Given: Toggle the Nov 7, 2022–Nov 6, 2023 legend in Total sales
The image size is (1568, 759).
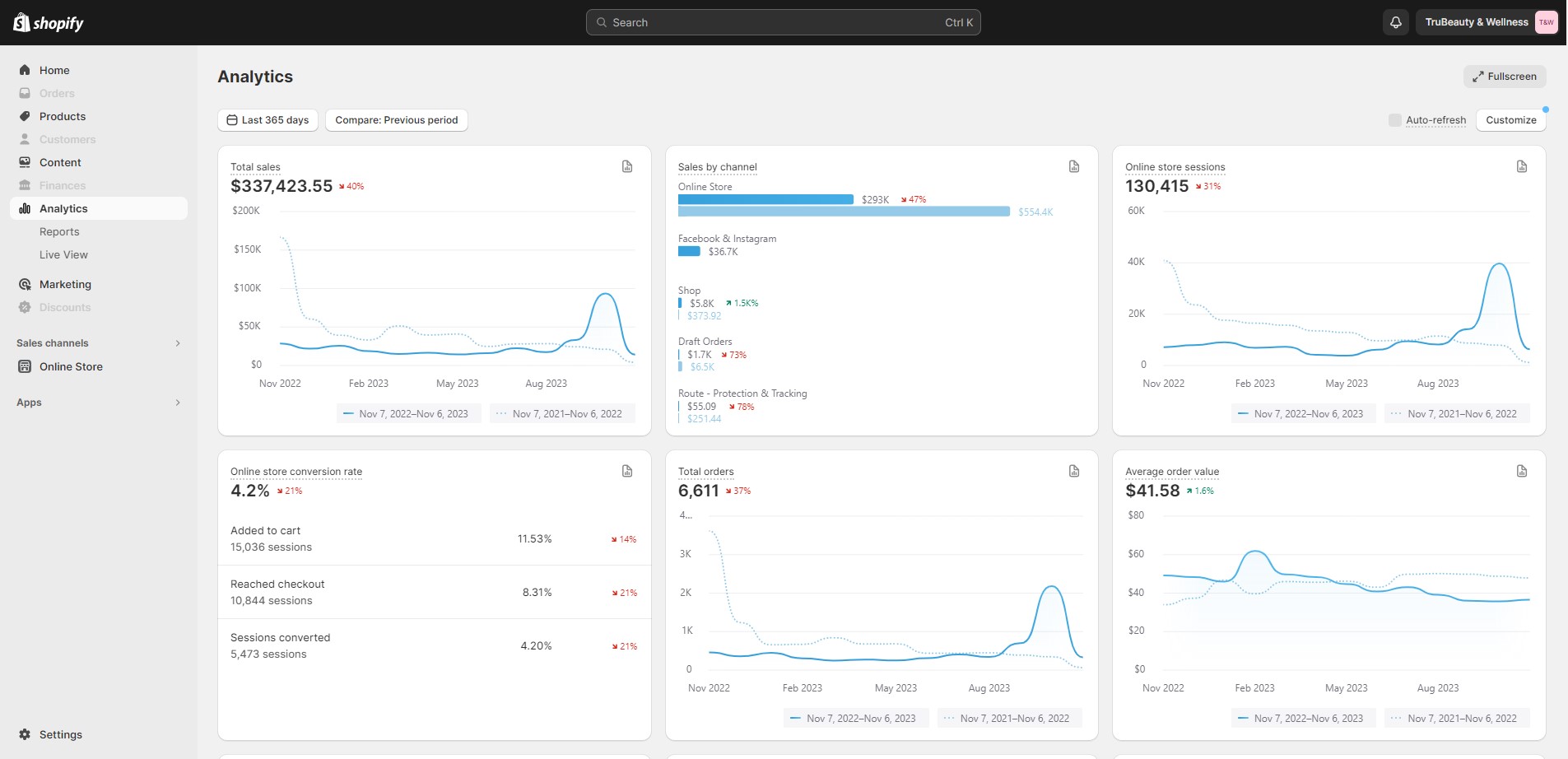Looking at the screenshot, I should 408,414.
